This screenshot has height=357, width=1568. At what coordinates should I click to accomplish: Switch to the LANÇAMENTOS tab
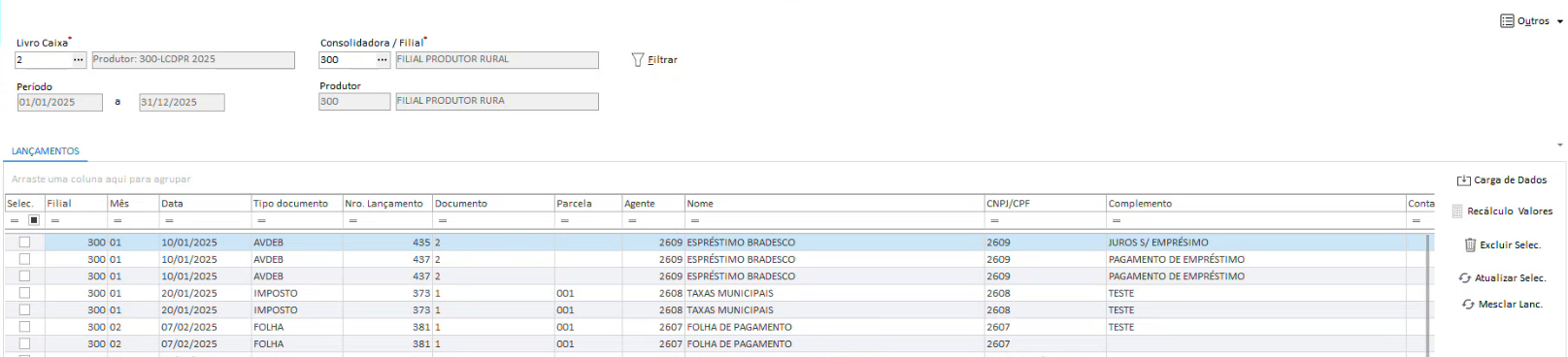(x=46, y=151)
